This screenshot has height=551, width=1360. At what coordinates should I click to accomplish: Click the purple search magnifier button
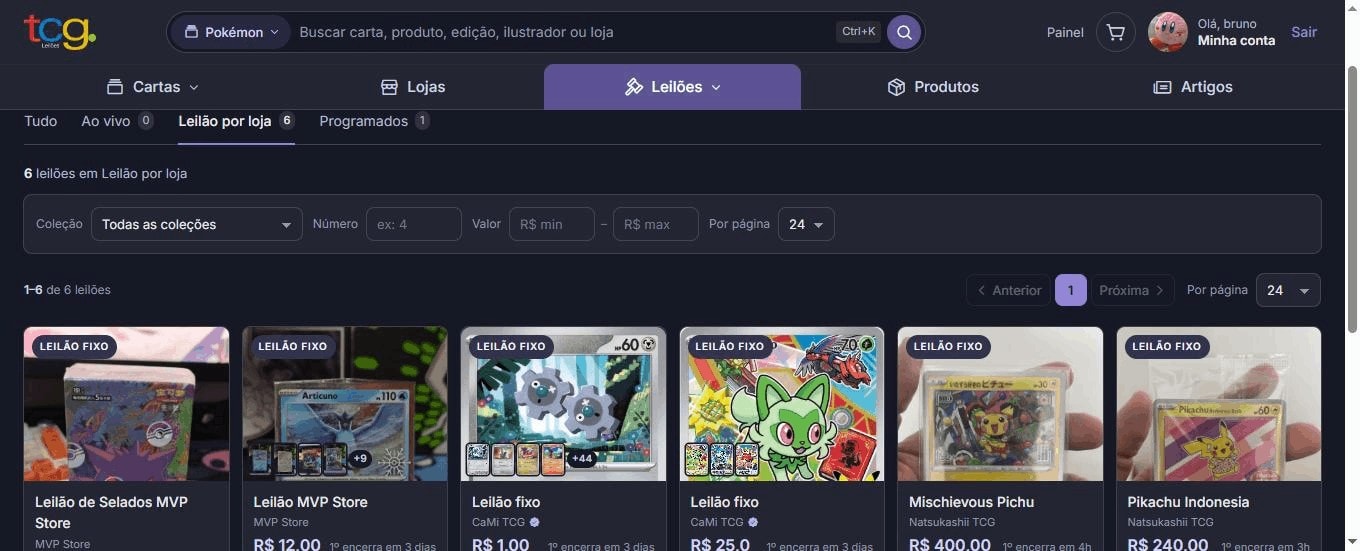click(904, 32)
